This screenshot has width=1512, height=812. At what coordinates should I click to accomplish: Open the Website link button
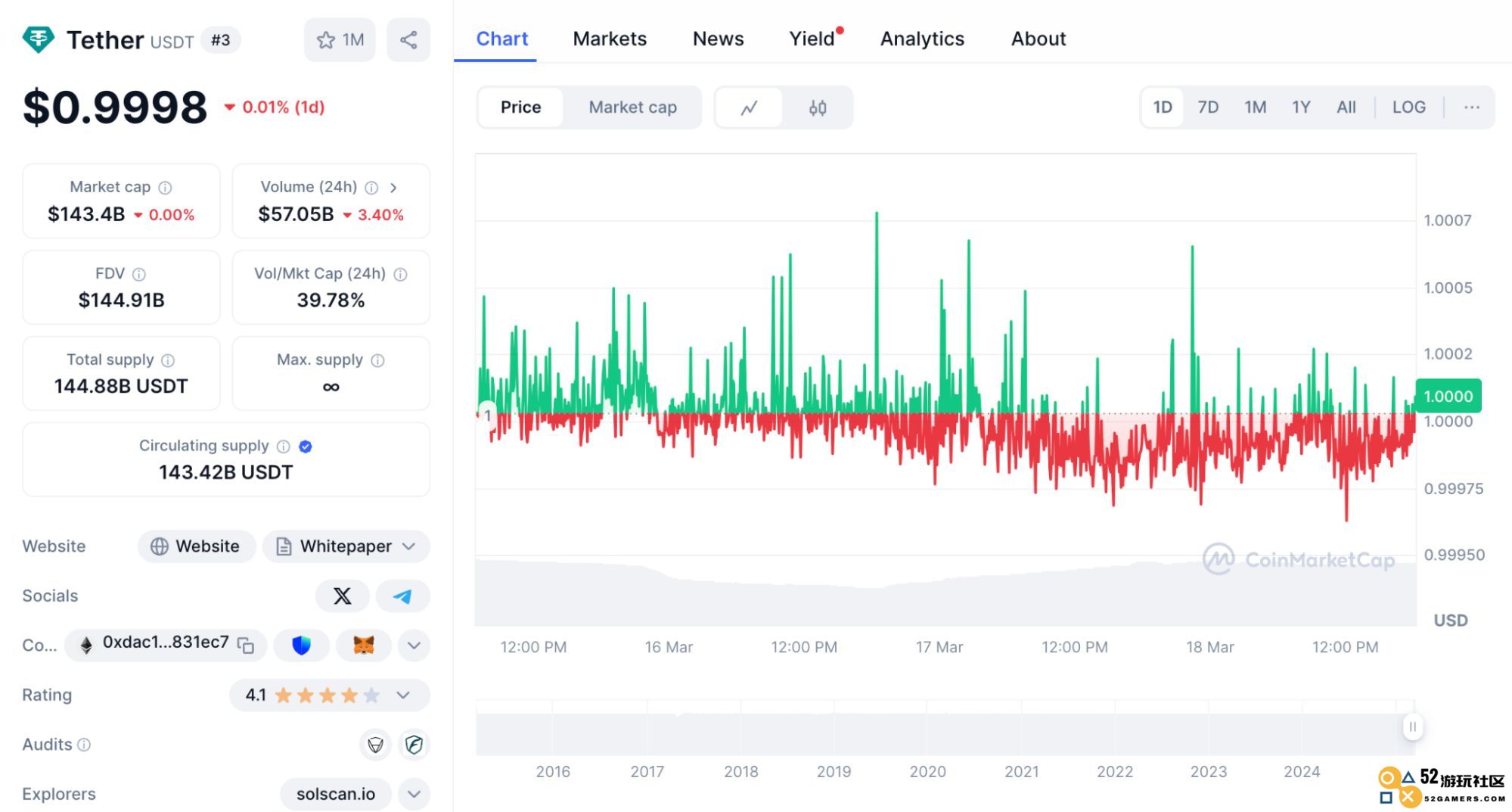(196, 546)
